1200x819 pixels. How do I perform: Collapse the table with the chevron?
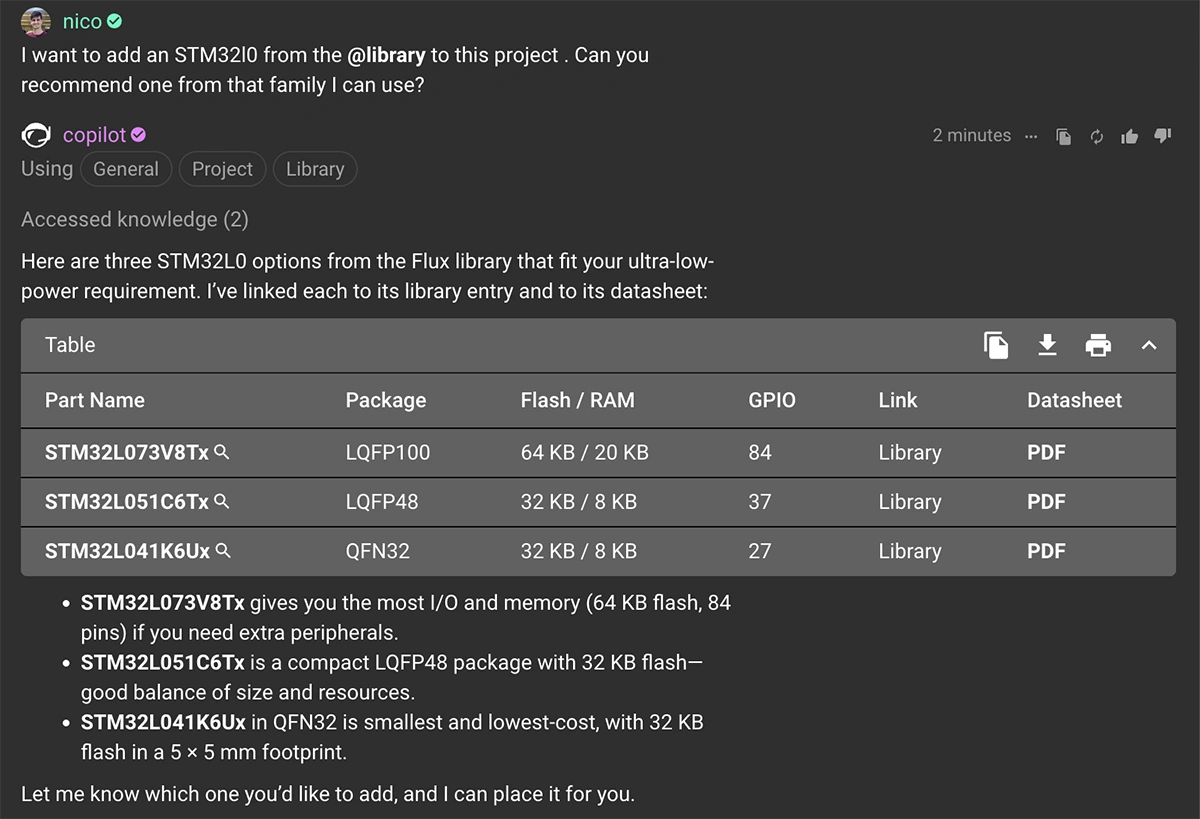1149,345
